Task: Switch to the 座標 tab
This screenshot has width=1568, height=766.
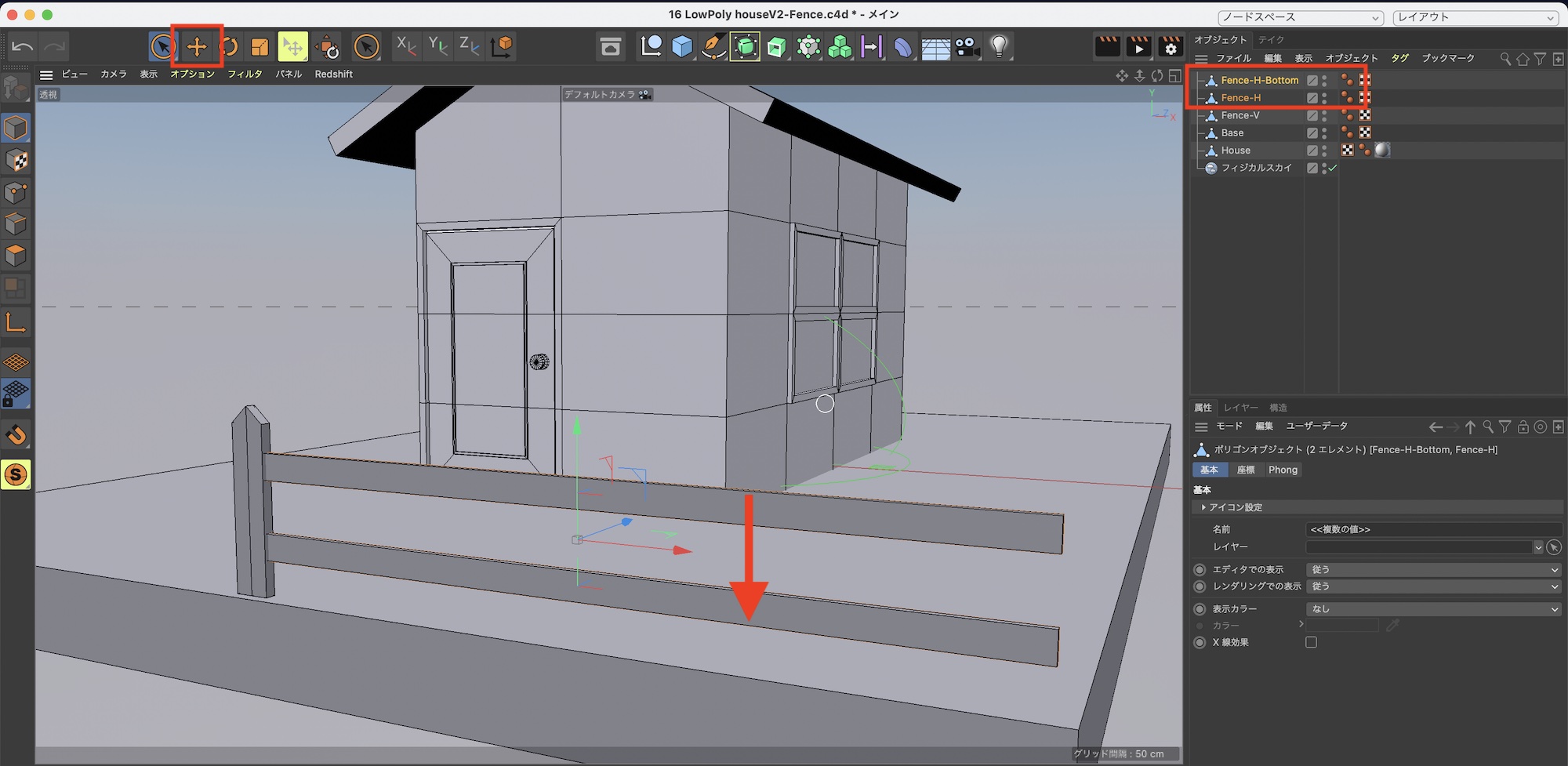Action: pyautogui.click(x=1246, y=470)
